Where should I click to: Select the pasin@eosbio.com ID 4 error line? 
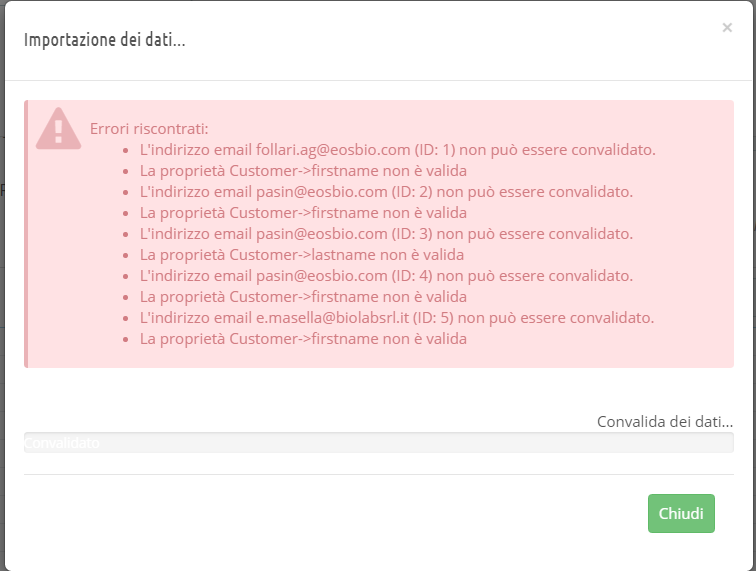tap(386, 275)
